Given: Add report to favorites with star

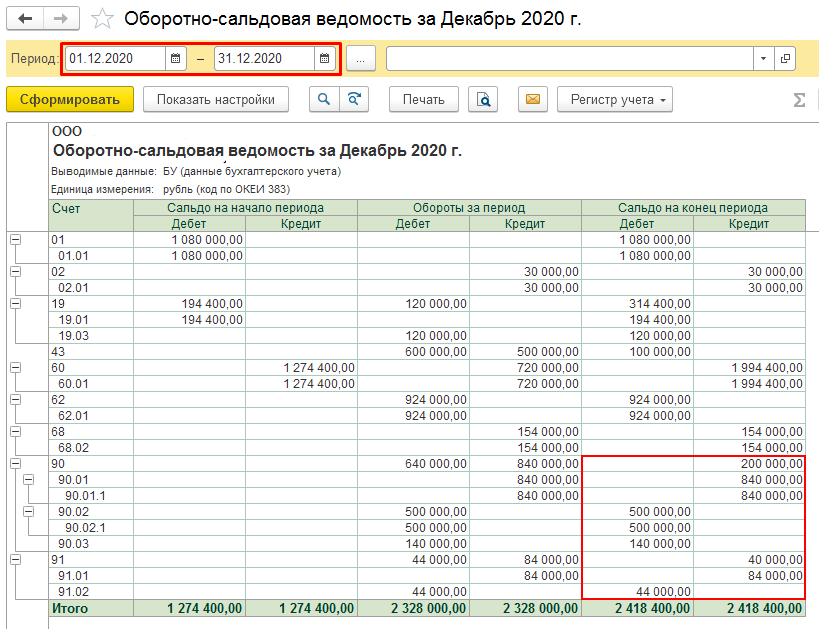Looking at the screenshot, I should pyautogui.click(x=101, y=19).
